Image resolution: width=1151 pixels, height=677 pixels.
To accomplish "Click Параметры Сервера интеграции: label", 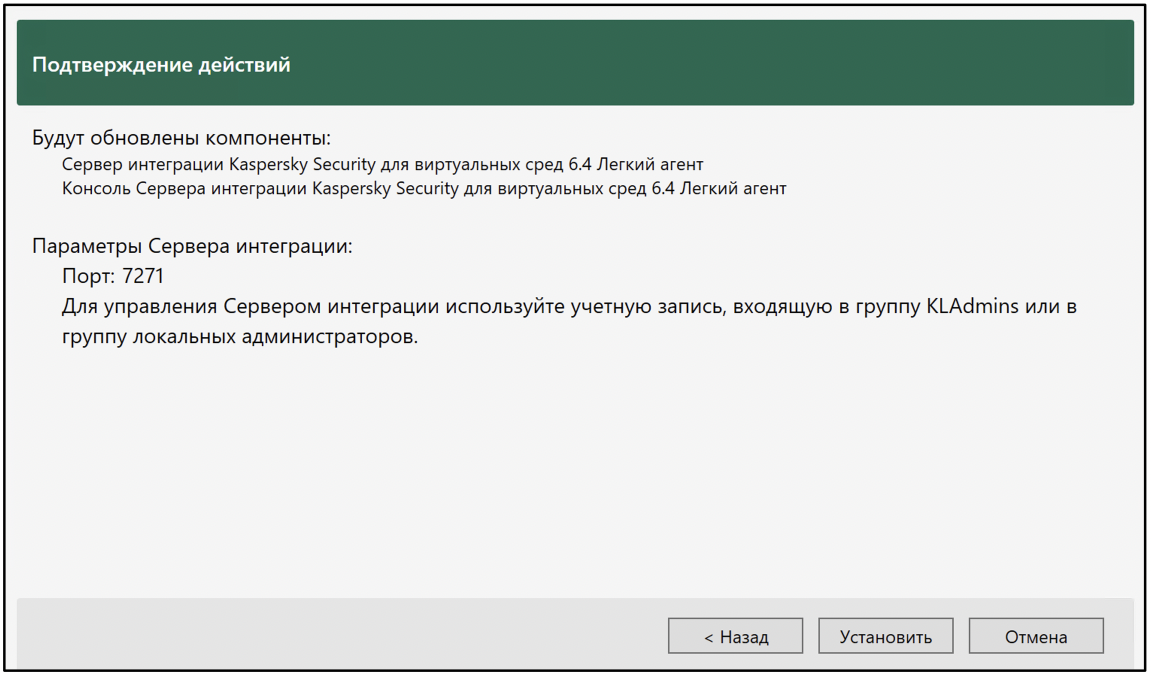I will [x=192, y=246].
